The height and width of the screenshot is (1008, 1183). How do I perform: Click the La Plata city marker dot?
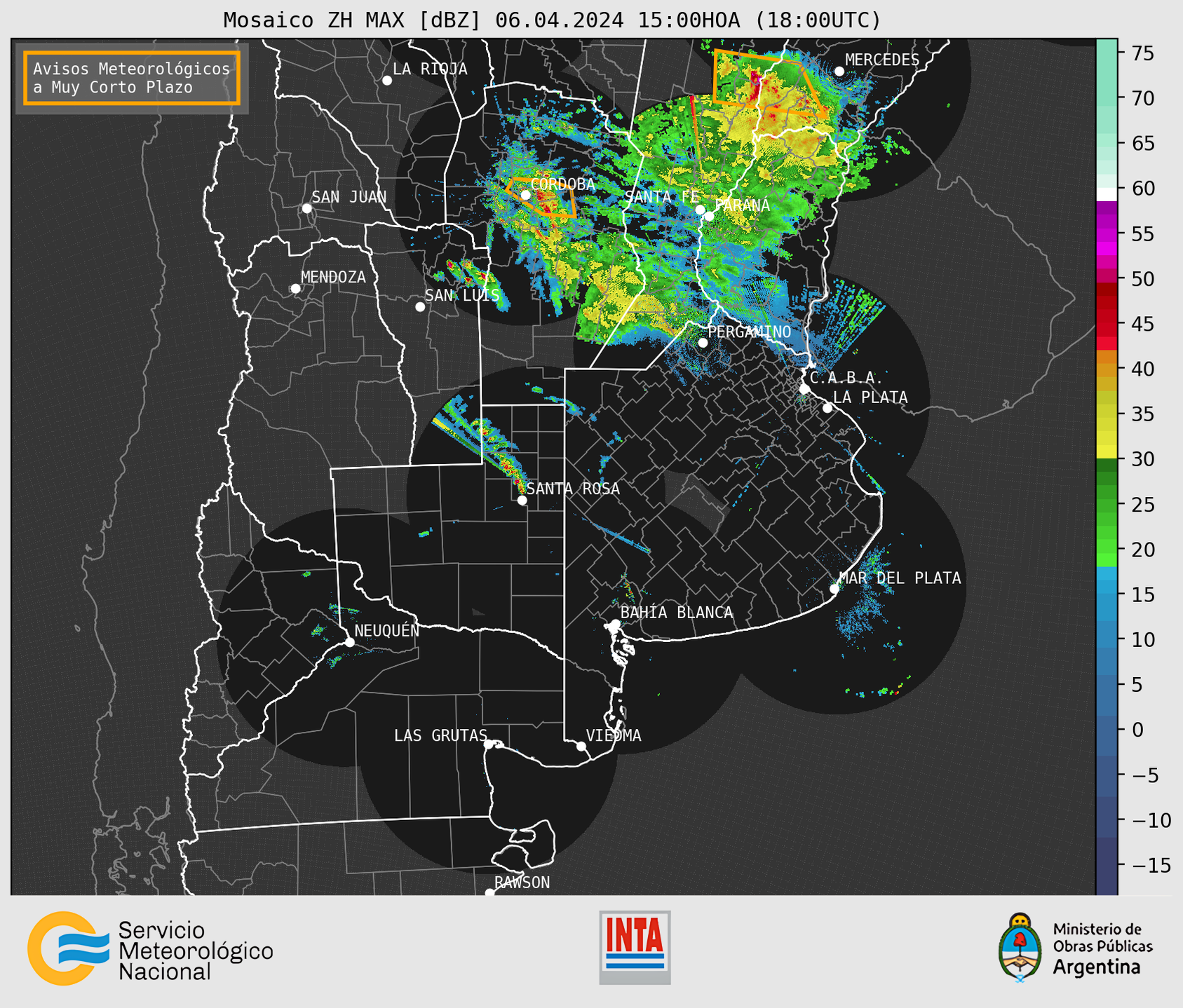click(x=827, y=408)
